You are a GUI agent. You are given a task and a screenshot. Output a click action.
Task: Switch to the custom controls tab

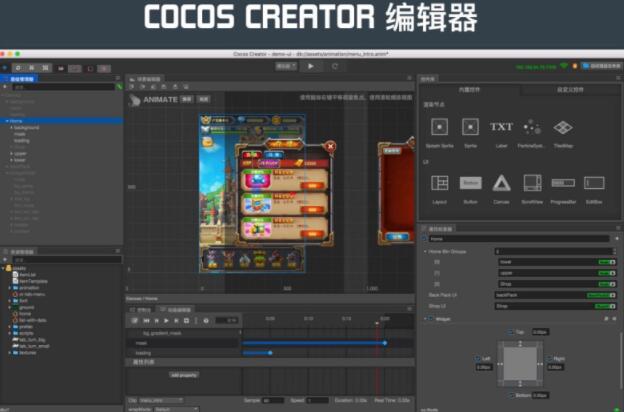point(570,90)
